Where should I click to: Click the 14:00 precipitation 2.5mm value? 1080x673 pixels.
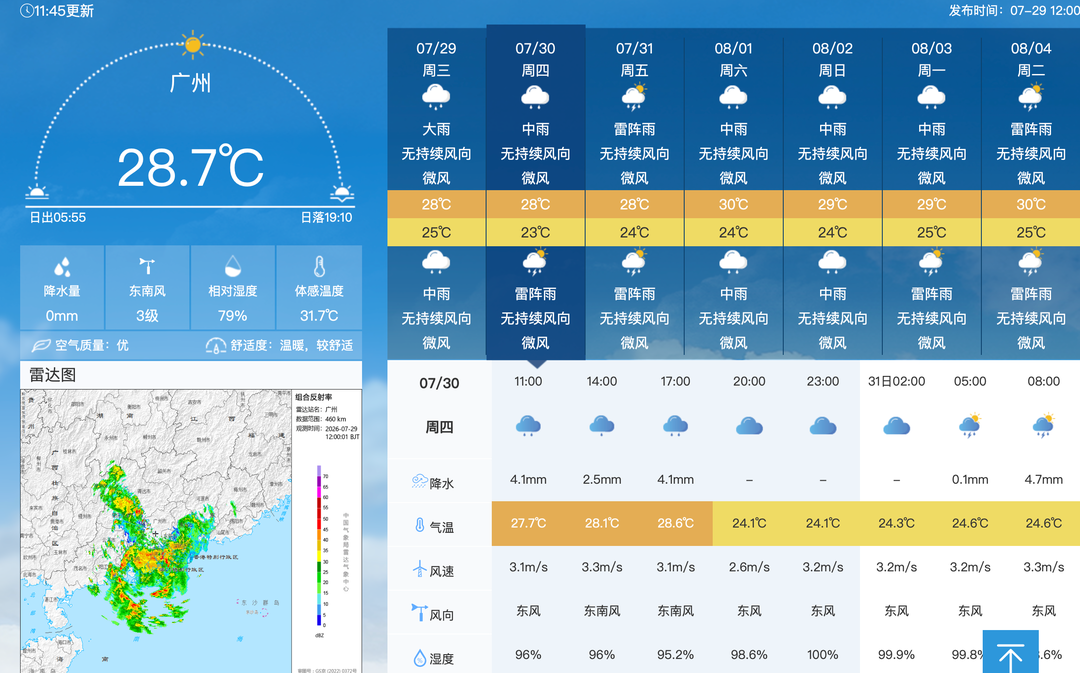click(x=602, y=479)
